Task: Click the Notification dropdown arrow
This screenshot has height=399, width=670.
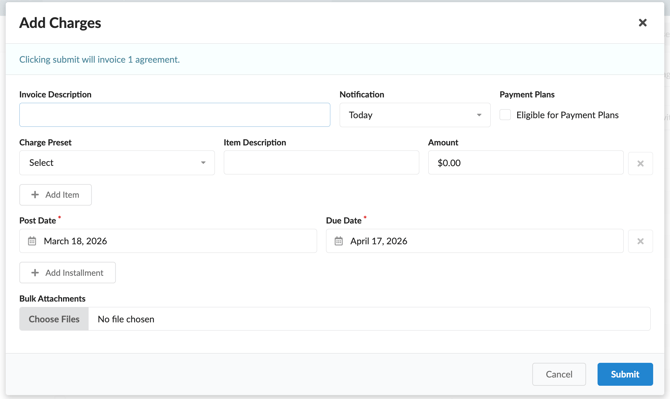Action: pos(479,115)
